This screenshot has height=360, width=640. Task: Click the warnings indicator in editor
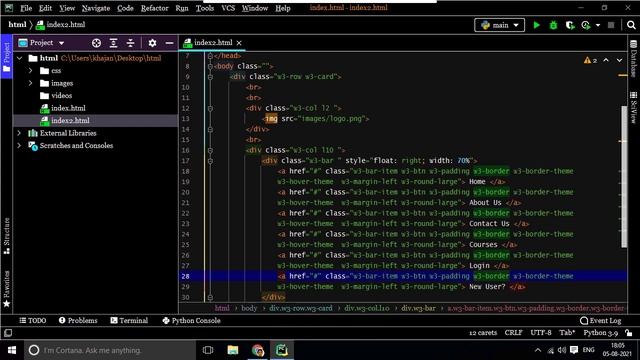pos(590,60)
